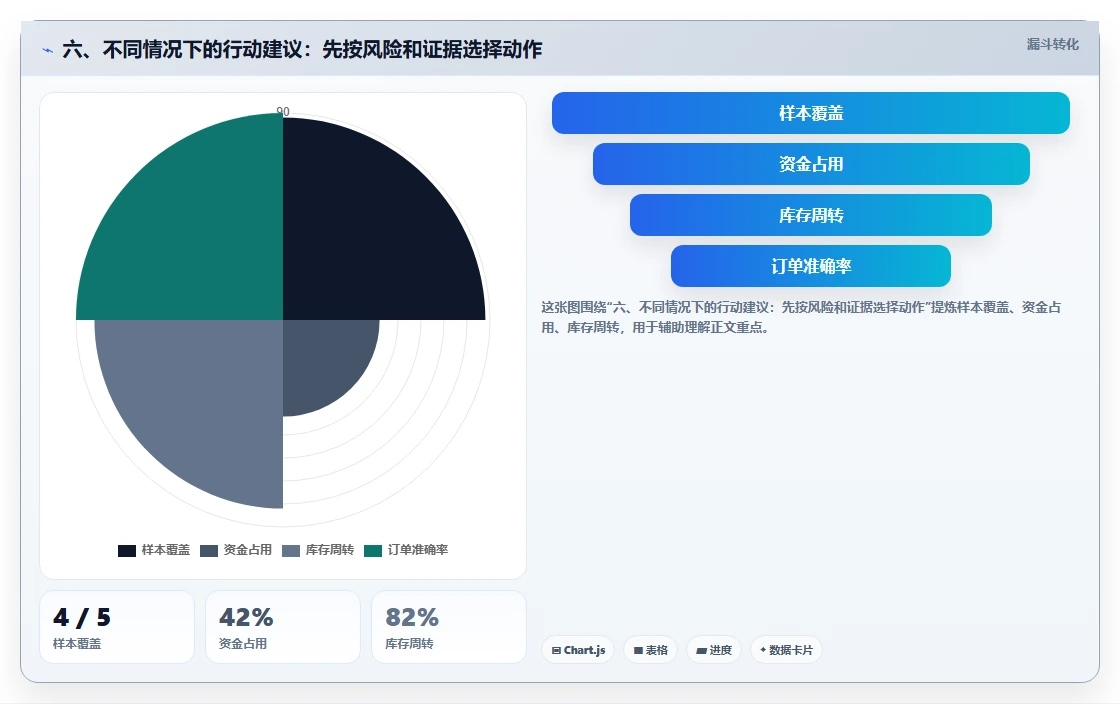Click the 样本覆盖 funnel bar
The image size is (1120, 704).
point(811,113)
